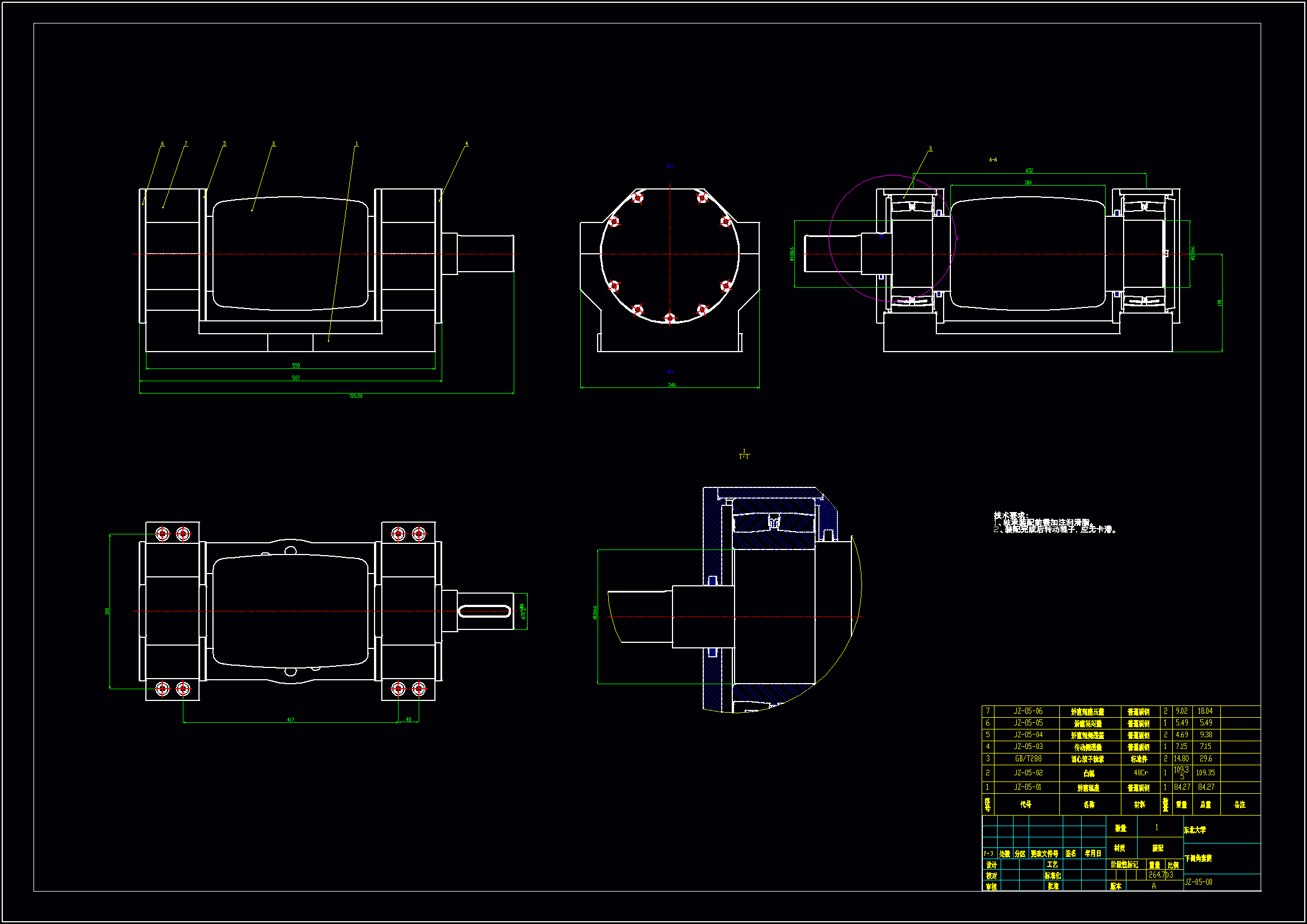Click the 452 dimension in section view
Image resolution: width=1307 pixels, height=924 pixels.
click(1029, 170)
